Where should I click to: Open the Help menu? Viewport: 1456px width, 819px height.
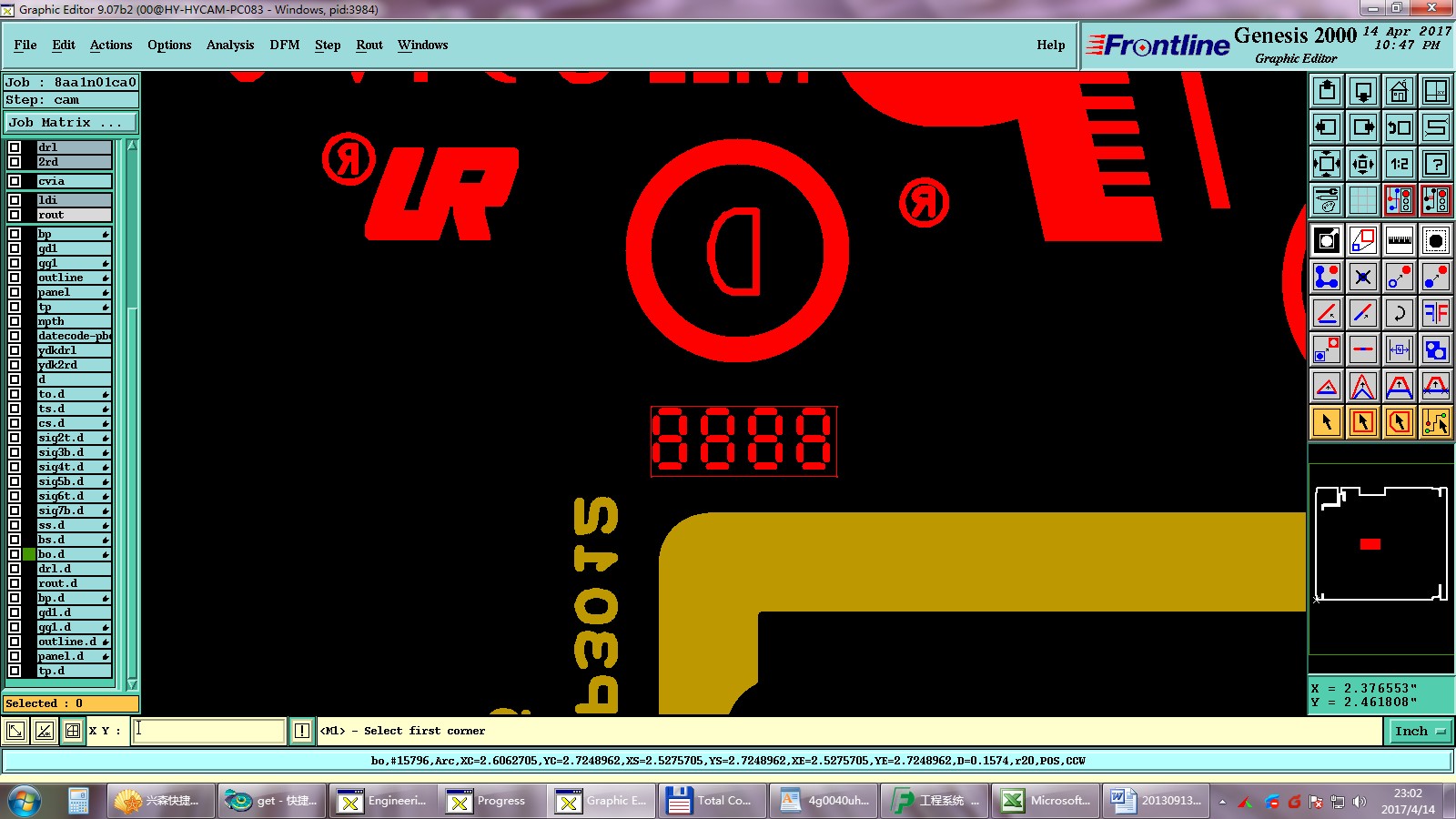[x=1051, y=45]
